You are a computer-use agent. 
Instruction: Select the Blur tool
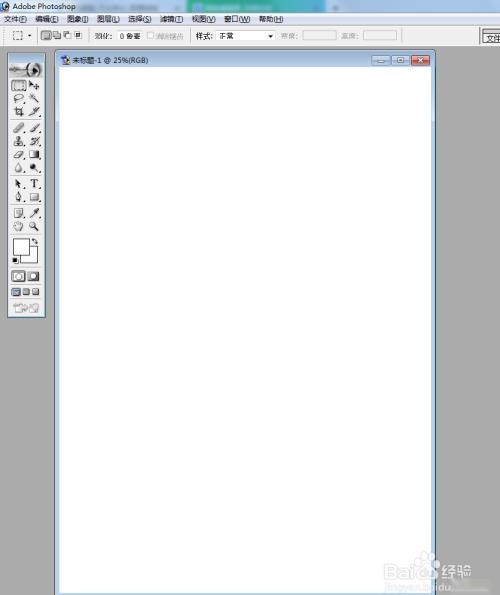19,168
